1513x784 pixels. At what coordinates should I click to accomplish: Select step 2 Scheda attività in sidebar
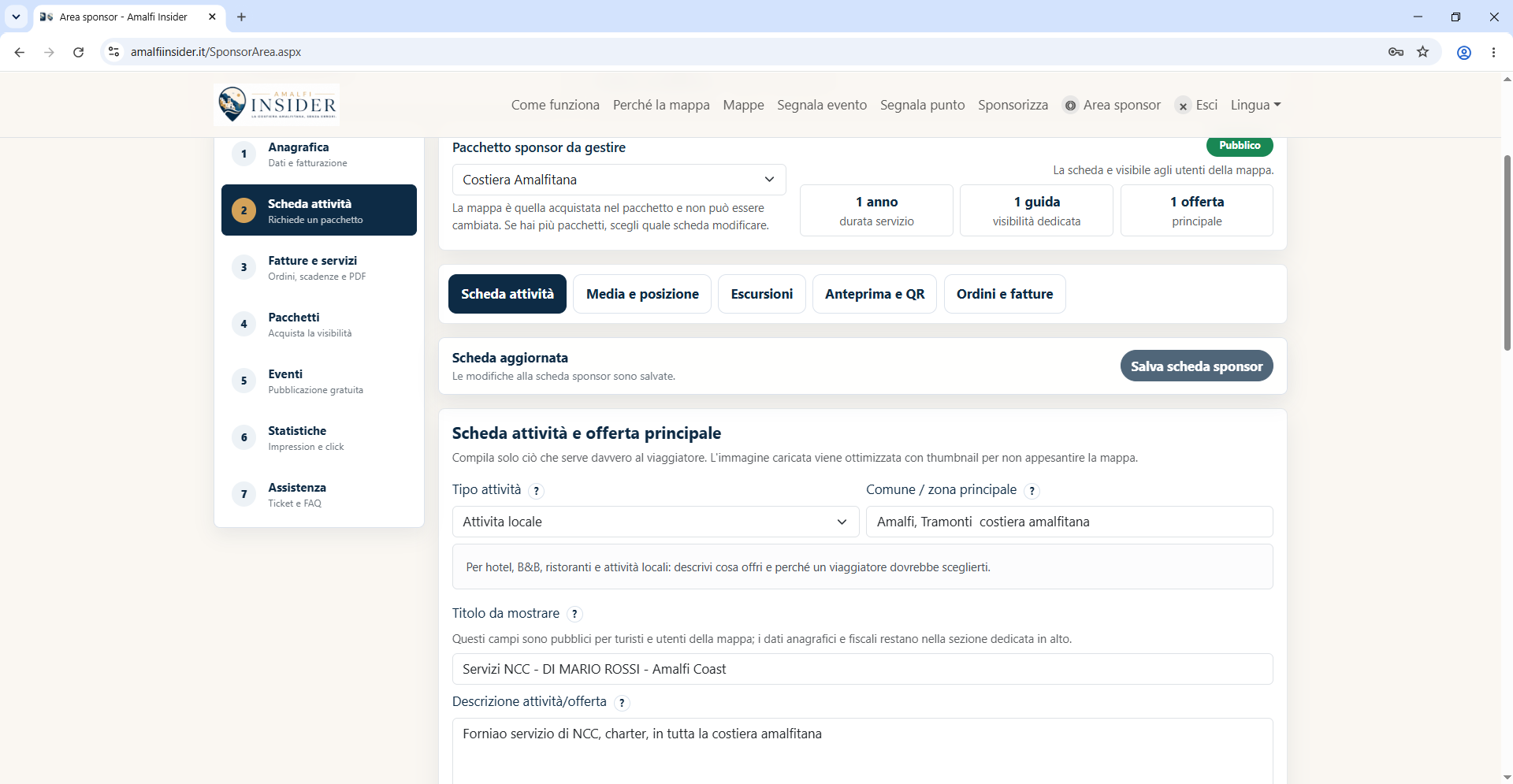(319, 210)
